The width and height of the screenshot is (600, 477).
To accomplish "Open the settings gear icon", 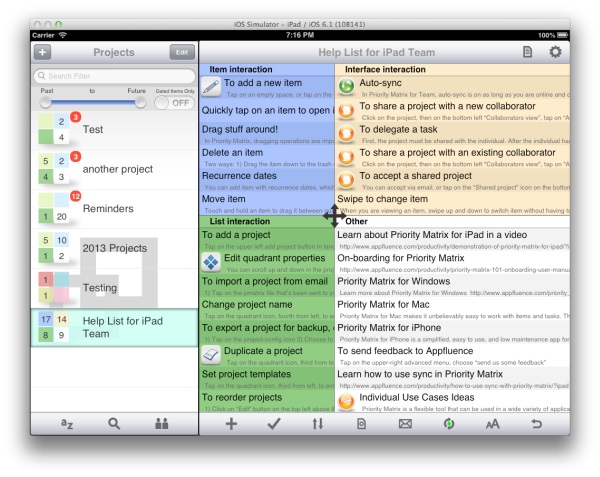I will tap(555, 52).
